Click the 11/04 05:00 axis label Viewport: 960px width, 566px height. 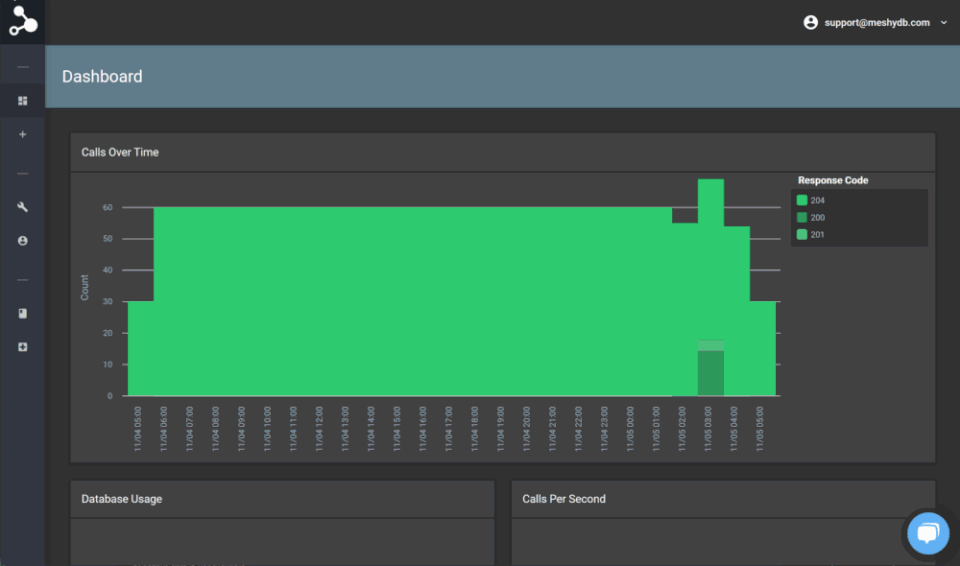click(138, 429)
